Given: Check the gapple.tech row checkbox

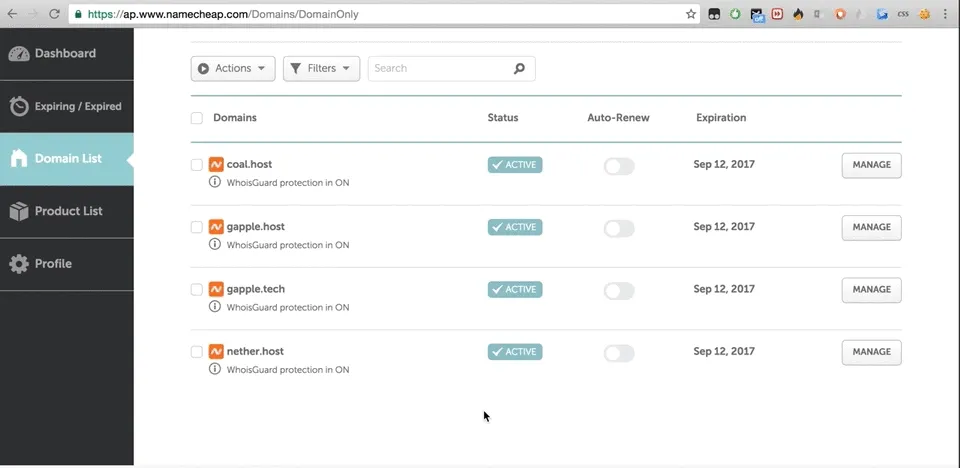Looking at the screenshot, I should [x=197, y=290].
